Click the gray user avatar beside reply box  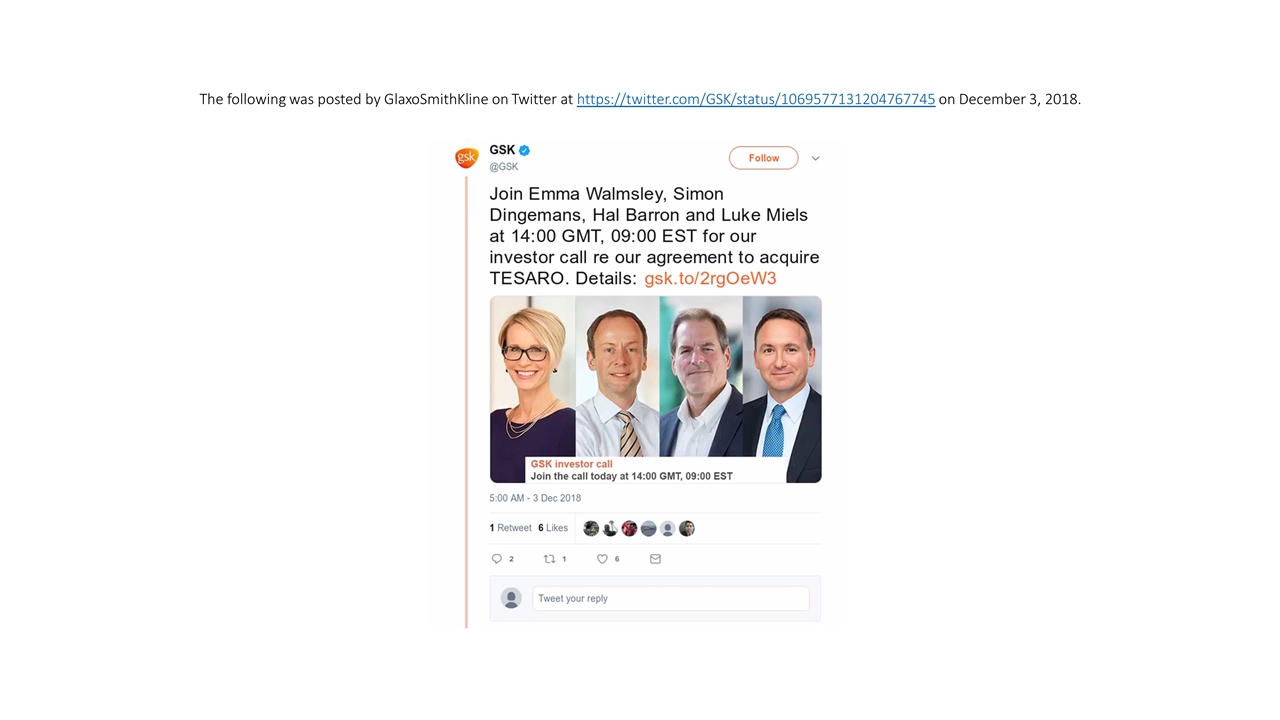coord(511,598)
